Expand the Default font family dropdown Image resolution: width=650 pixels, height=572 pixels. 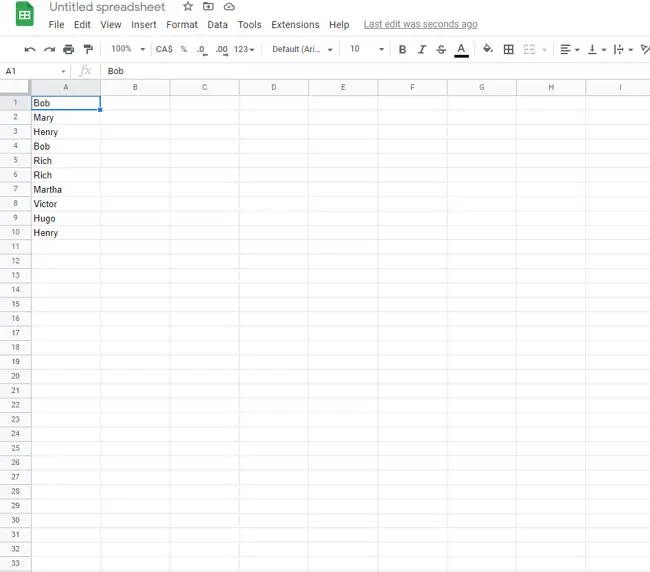[x=302, y=49]
